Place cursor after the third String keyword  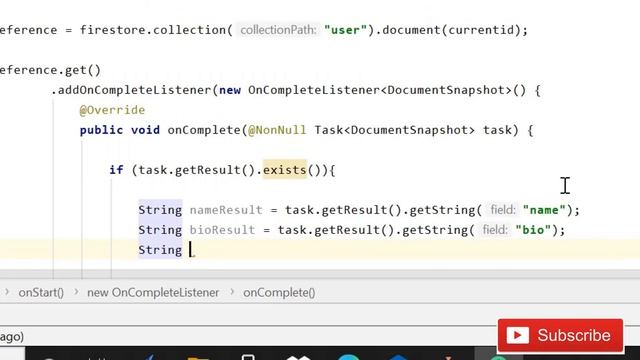pyautogui.click(x=190, y=250)
